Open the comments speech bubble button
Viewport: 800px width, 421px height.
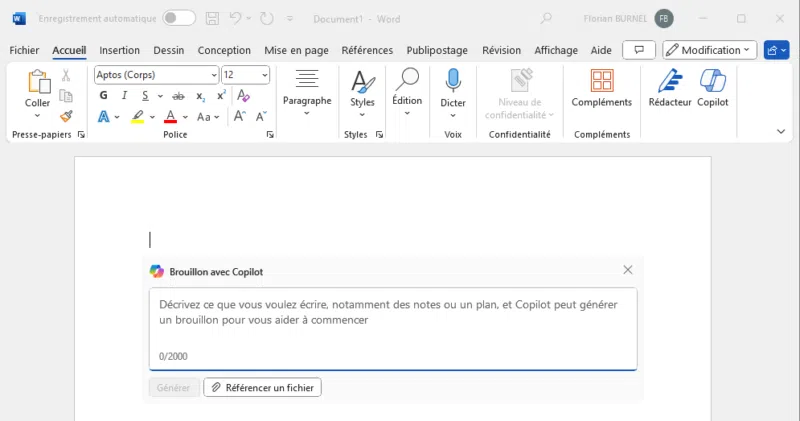(x=639, y=50)
